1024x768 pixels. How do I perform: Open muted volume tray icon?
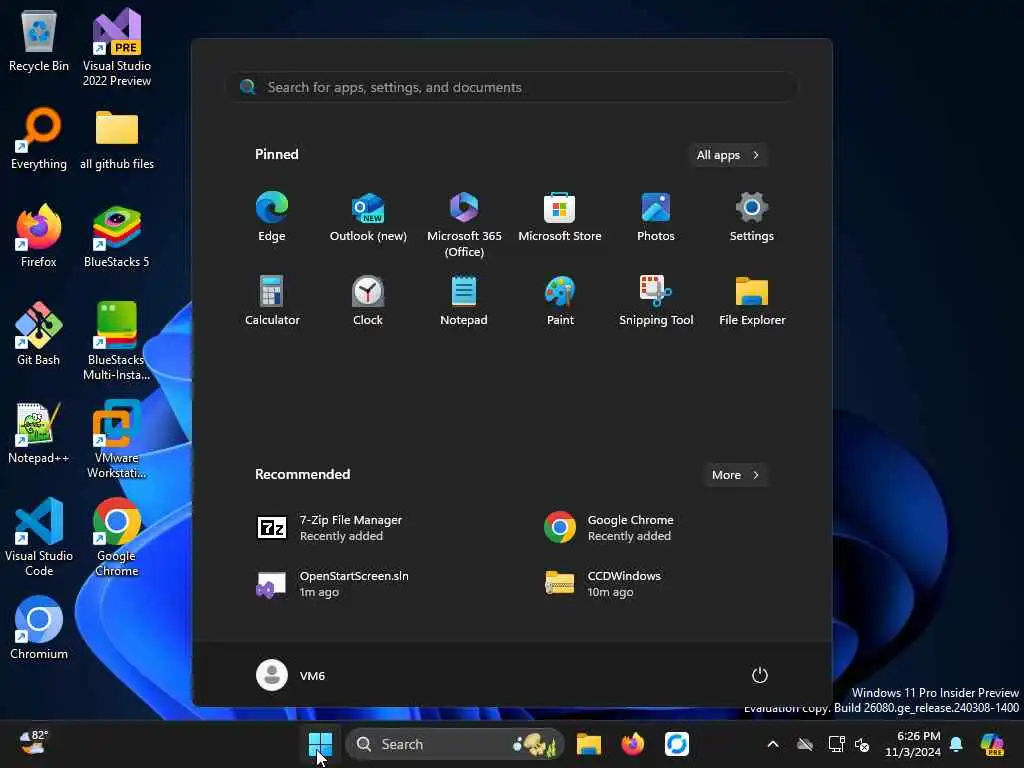[x=862, y=744]
